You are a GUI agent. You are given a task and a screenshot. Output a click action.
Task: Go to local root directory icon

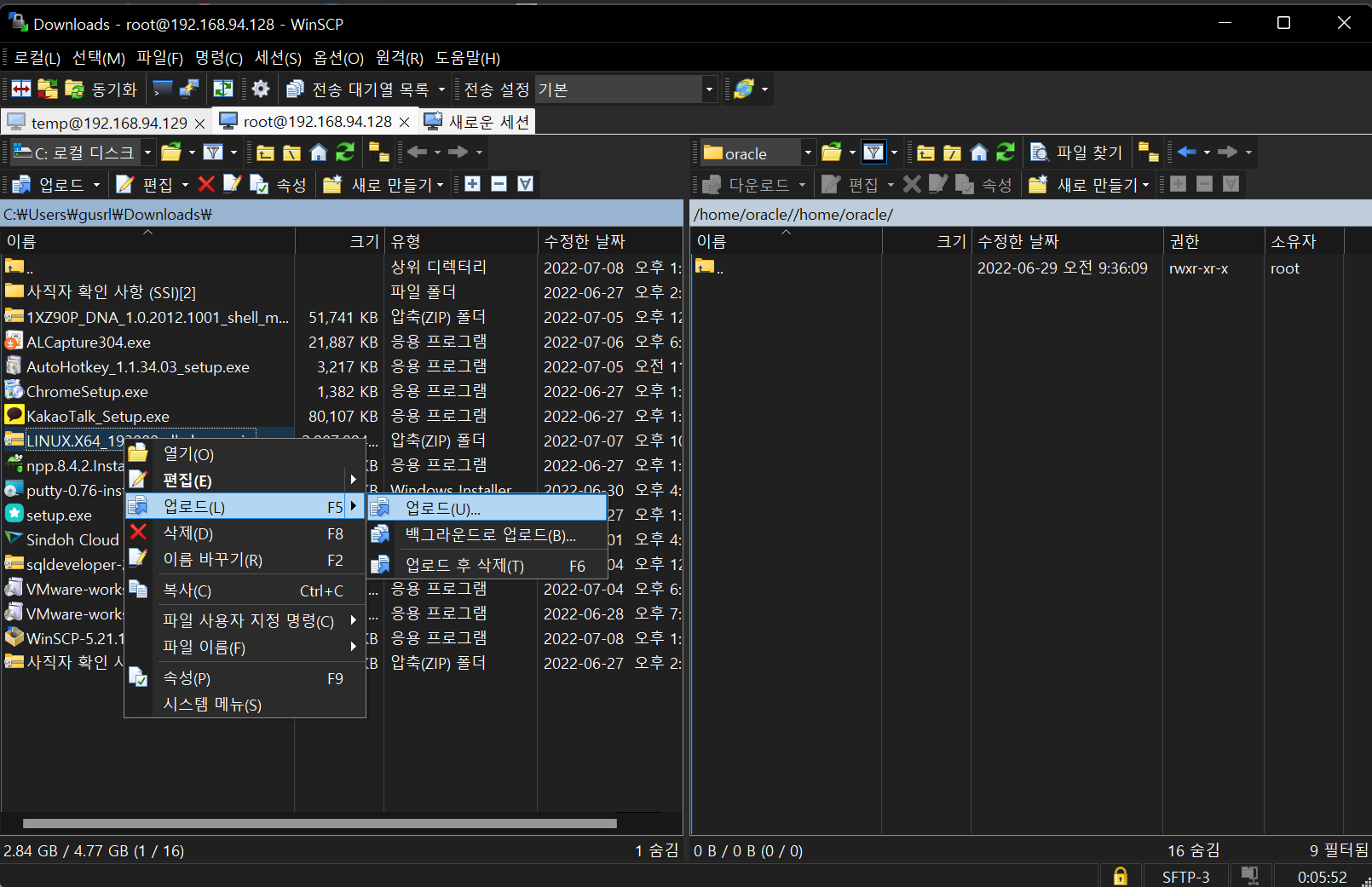pyautogui.click(x=291, y=153)
